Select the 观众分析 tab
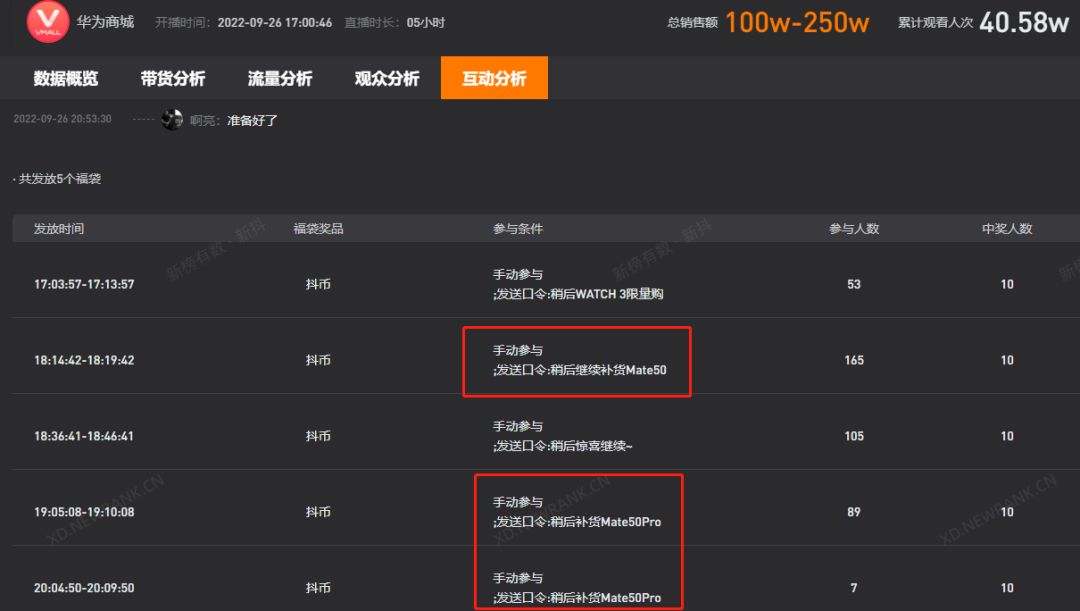1080x611 pixels. (387, 79)
